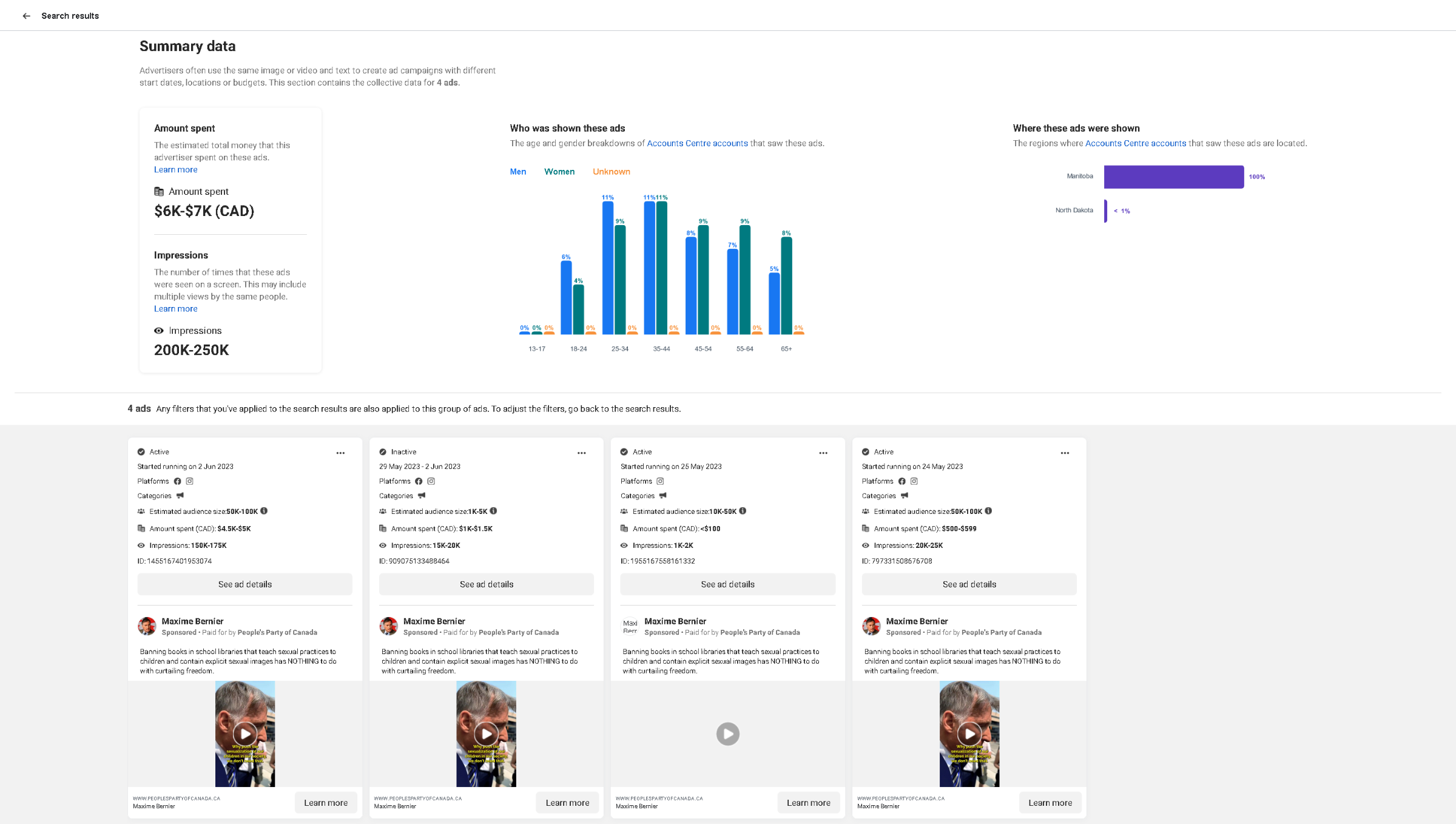The height and width of the screenshot is (824, 1456).
Task: Click the Learn more button on the 25 May 2023 ad
Action: click(x=809, y=803)
